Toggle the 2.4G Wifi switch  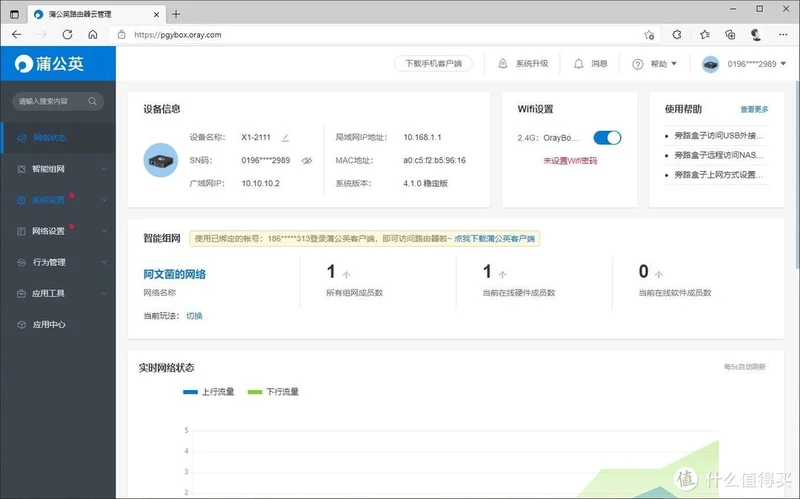(607, 138)
